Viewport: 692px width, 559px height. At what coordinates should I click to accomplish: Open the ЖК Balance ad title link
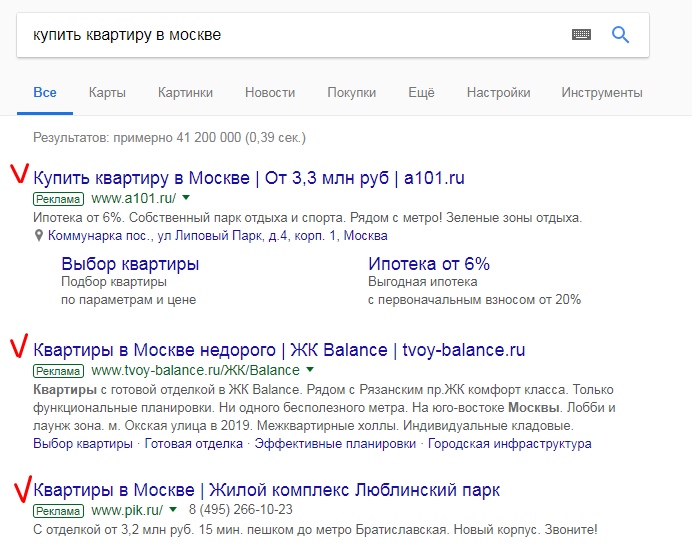point(279,350)
